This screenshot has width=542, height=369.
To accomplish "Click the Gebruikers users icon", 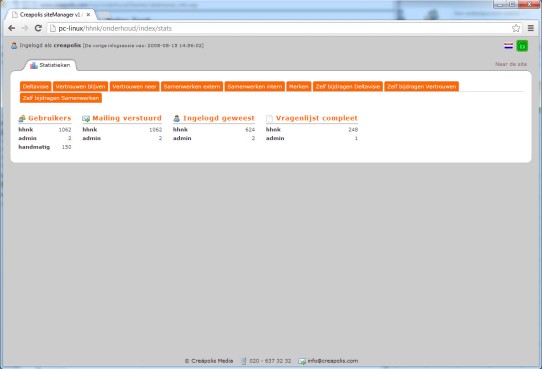I will pyautogui.click(x=22, y=119).
